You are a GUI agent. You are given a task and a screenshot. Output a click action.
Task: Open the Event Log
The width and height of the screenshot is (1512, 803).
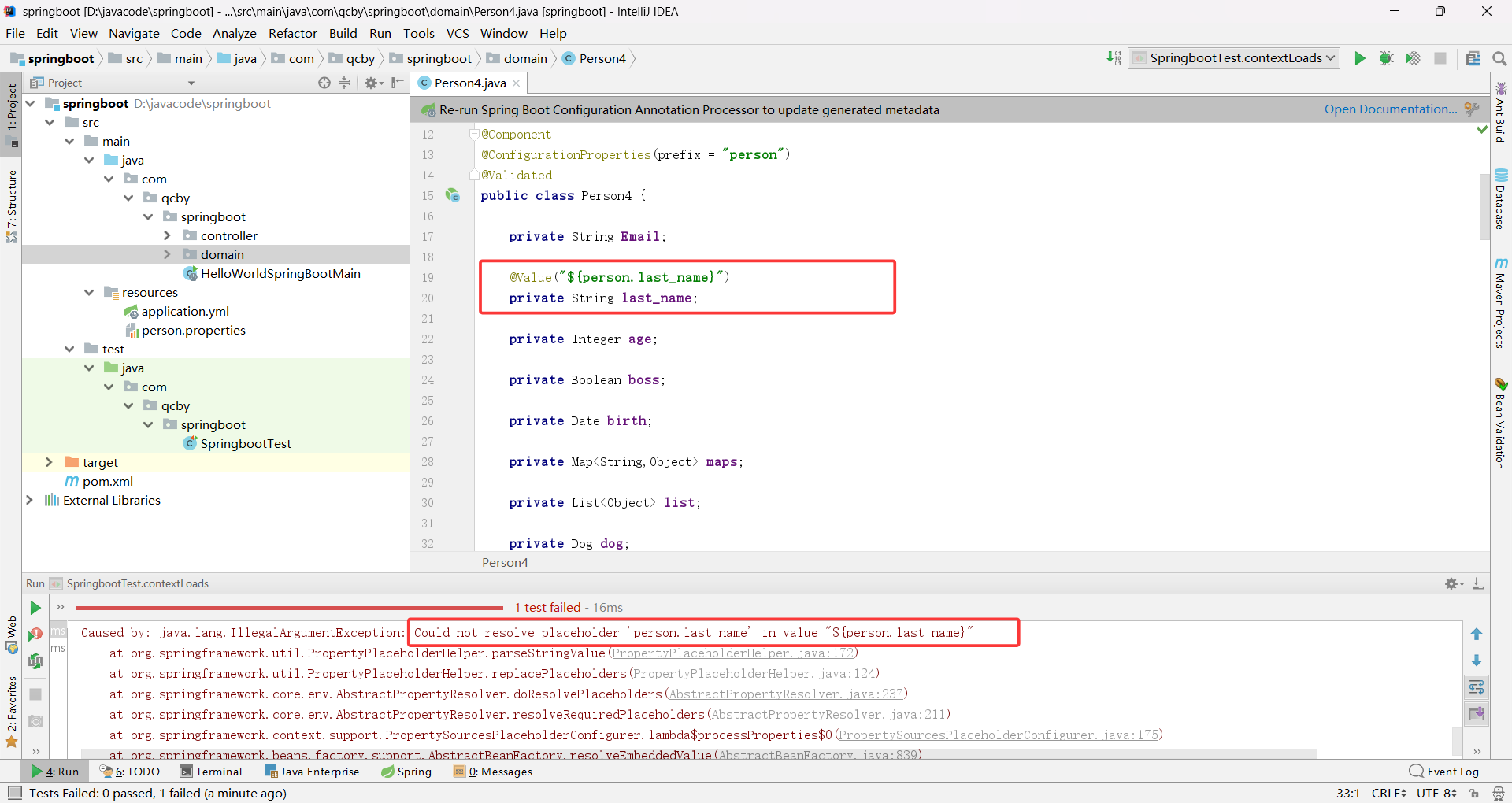(1444, 772)
